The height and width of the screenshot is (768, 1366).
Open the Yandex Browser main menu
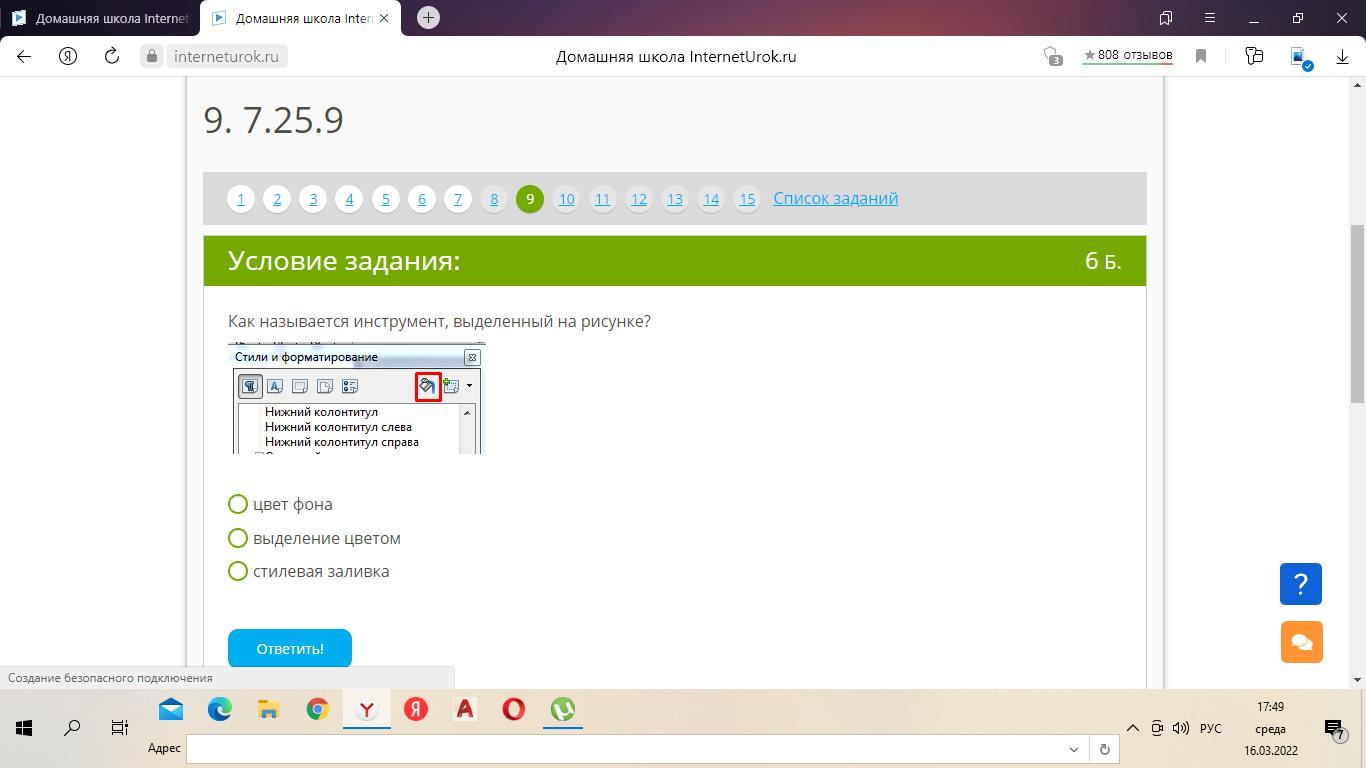click(x=1210, y=18)
